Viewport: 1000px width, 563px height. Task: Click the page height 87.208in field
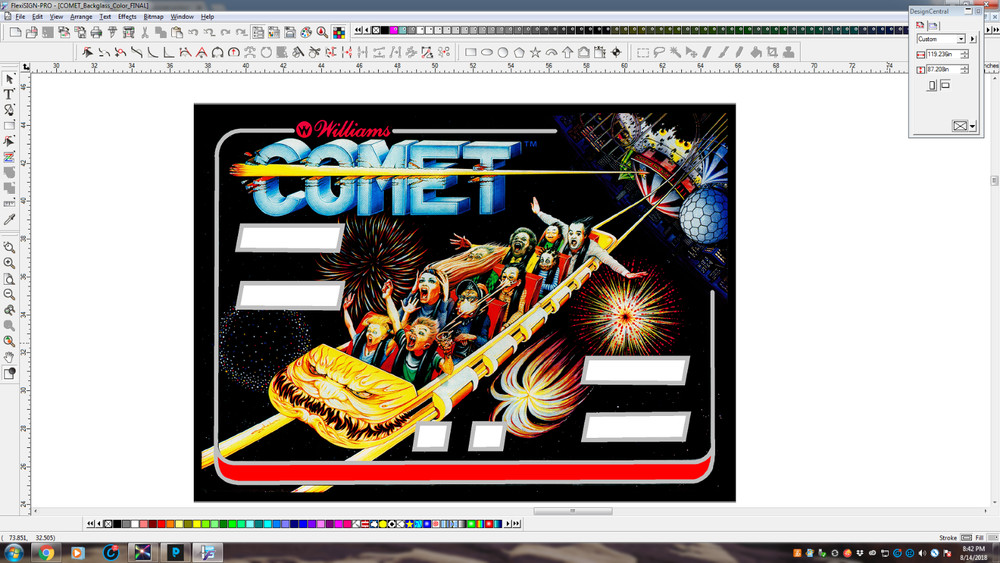click(x=943, y=69)
